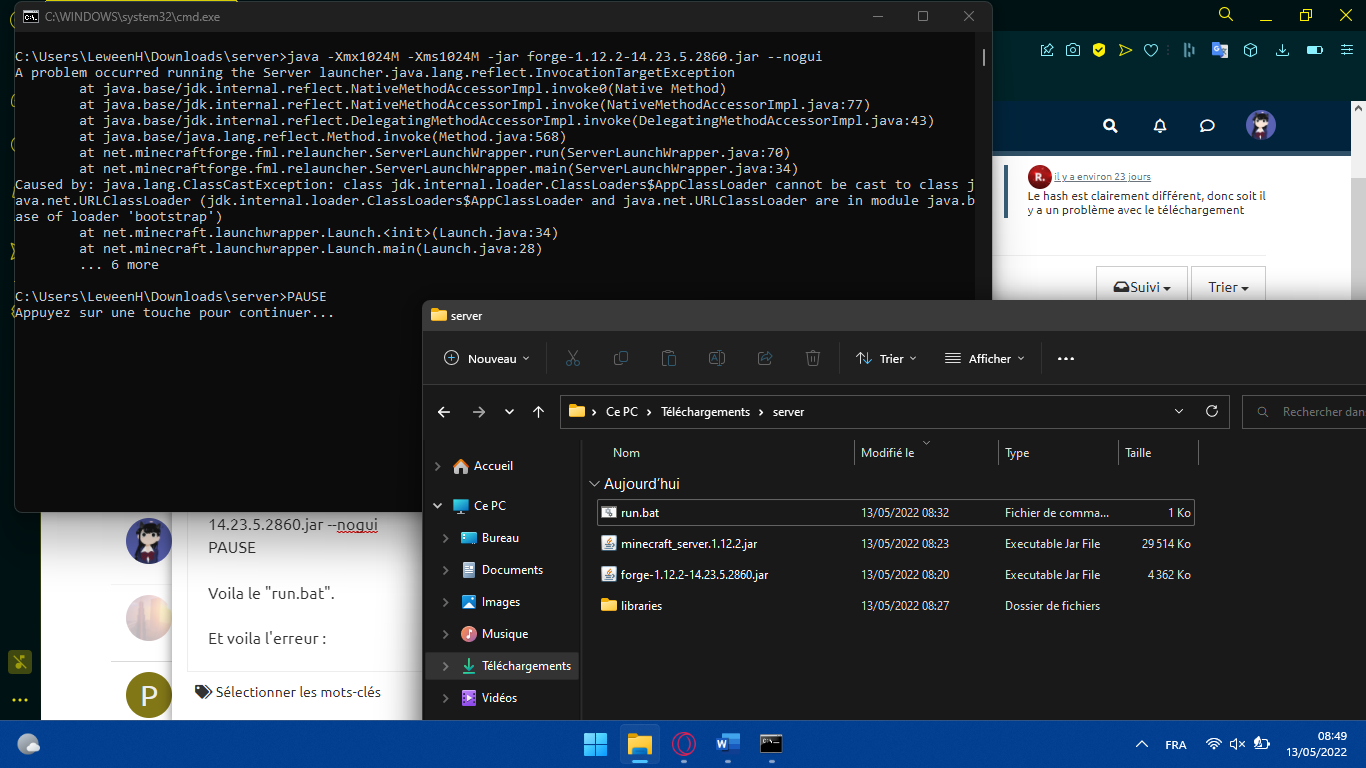
Task: Toggle the Opera battery saver icon
Action: click(x=1315, y=50)
